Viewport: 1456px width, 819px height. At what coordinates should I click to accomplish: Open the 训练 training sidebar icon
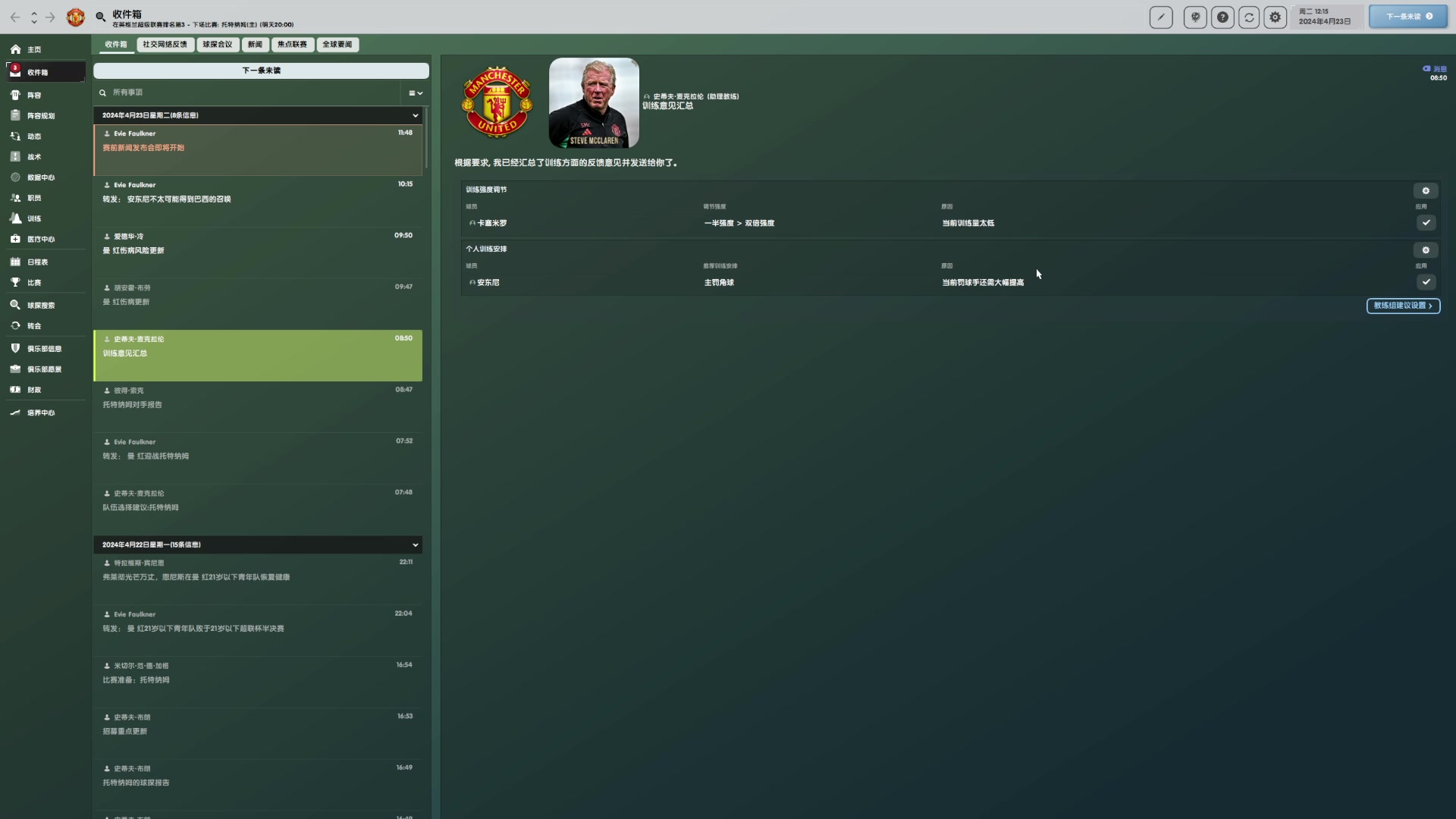coord(15,218)
